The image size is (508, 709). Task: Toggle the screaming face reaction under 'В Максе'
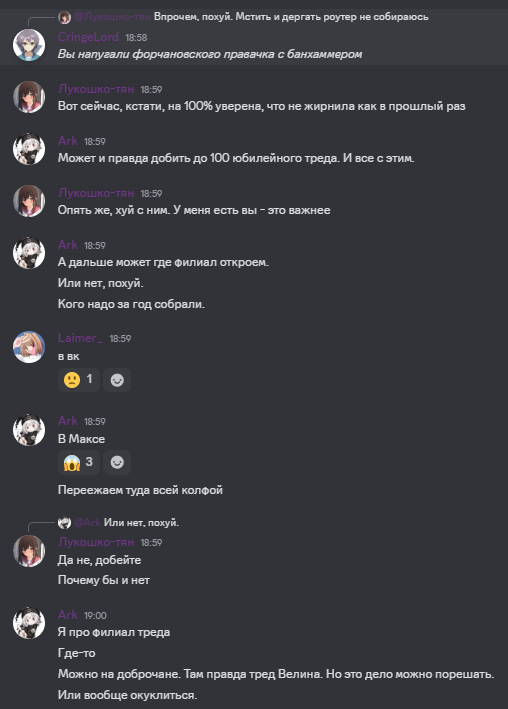79,462
